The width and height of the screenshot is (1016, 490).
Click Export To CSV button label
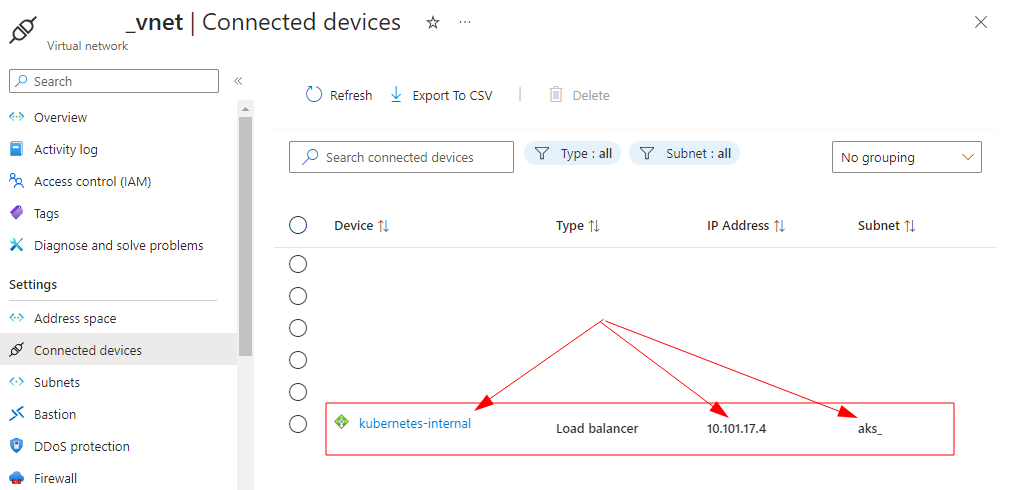tap(452, 95)
